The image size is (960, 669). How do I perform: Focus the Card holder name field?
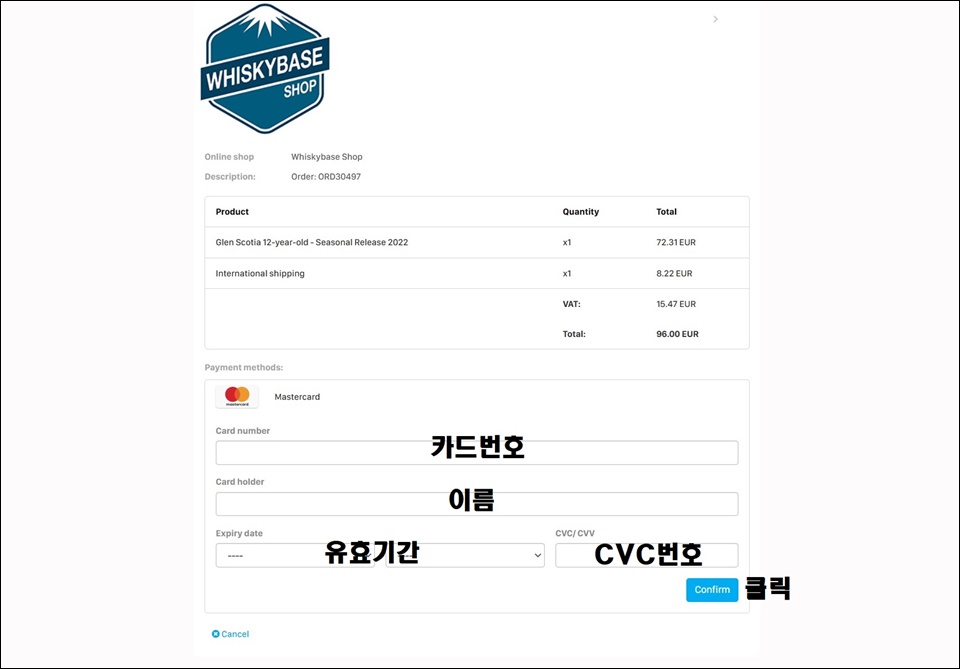coord(476,504)
